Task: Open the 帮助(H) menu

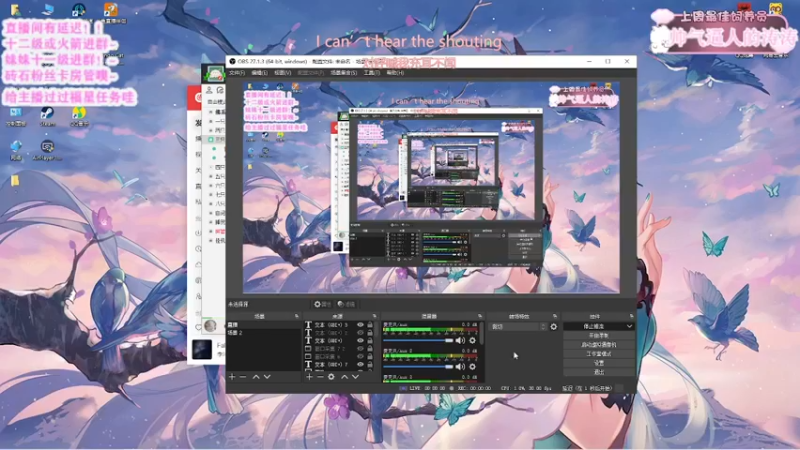Action: point(395,73)
